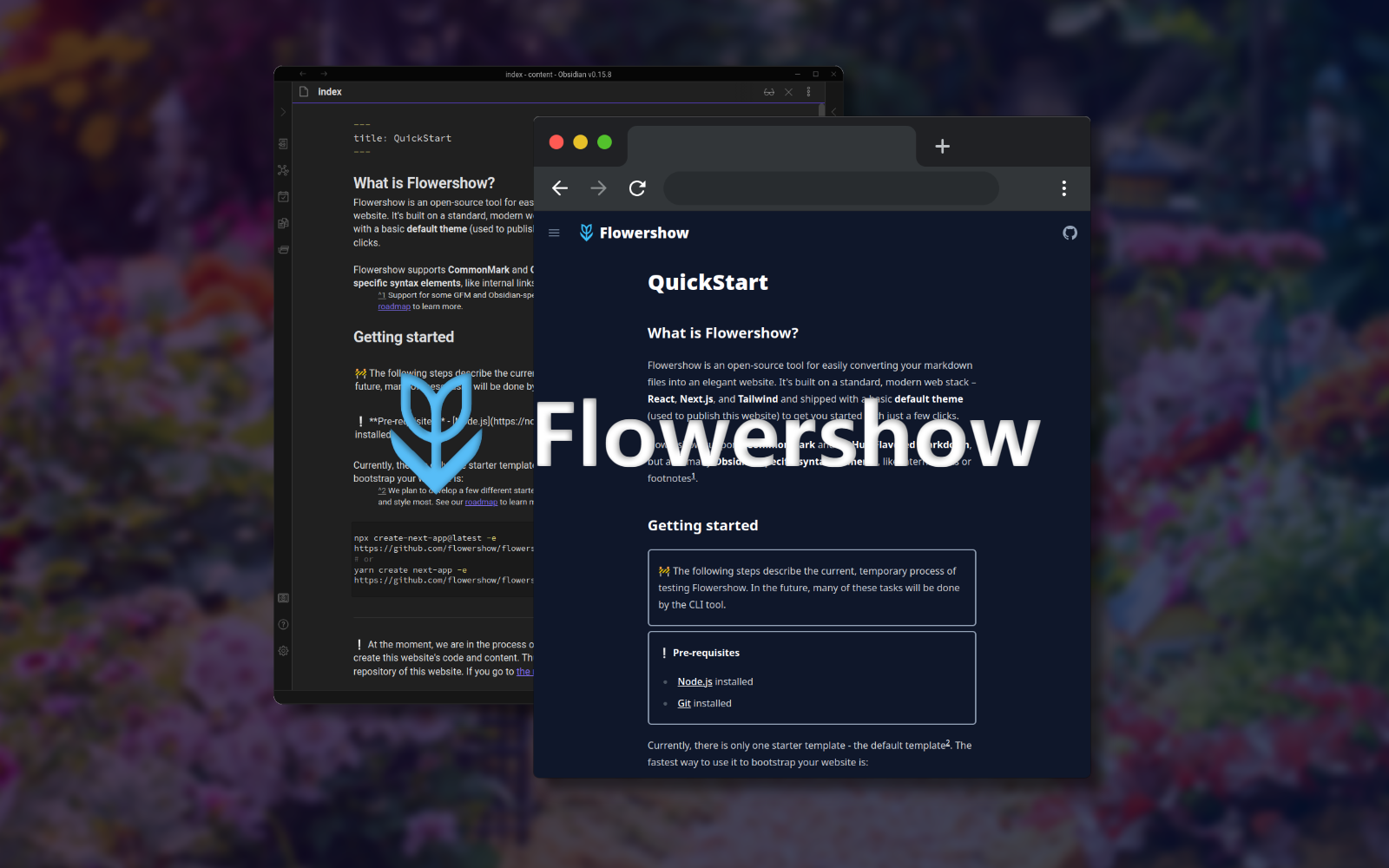Viewport: 1389px width, 868px height.
Task: Open the three-dot options menu of the Index pane
Action: (809, 92)
